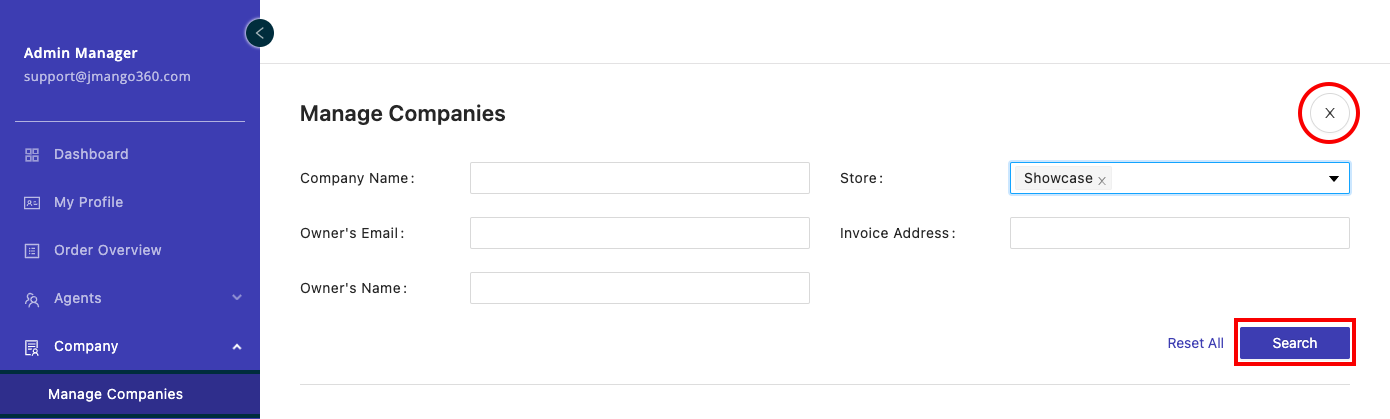This screenshot has height=419, width=1390.
Task: Click the Order Overview list icon
Action: pos(32,251)
